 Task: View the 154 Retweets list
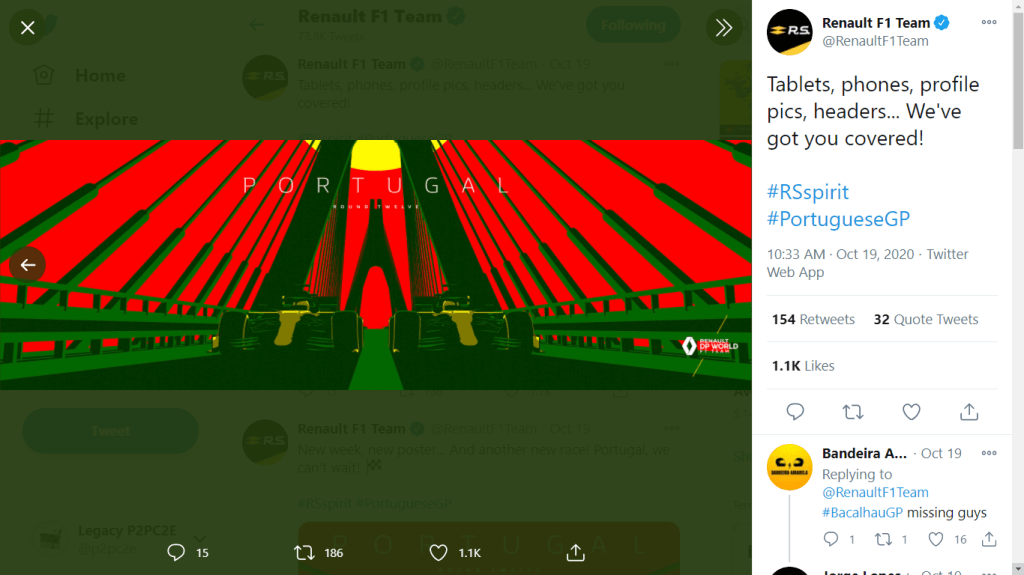[x=813, y=319]
